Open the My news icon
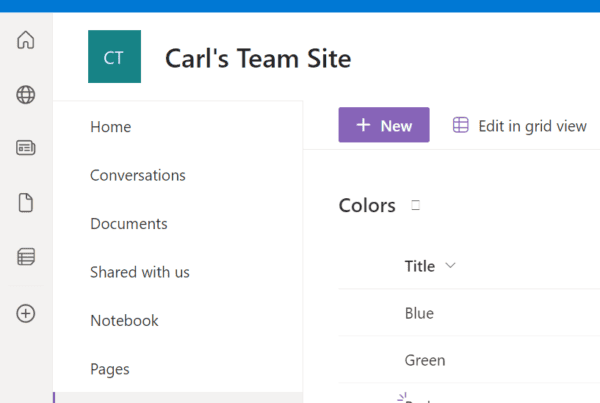Viewport: 600px width, 403px height. [x=26, y=148]
